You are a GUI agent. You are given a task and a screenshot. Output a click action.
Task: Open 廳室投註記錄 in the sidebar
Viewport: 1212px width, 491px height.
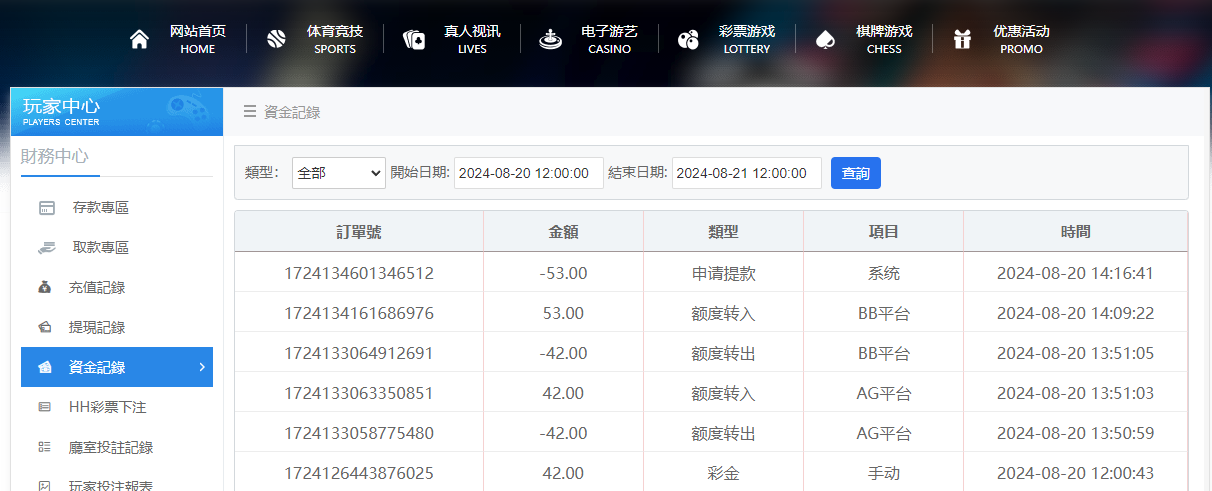coord(110,448)
